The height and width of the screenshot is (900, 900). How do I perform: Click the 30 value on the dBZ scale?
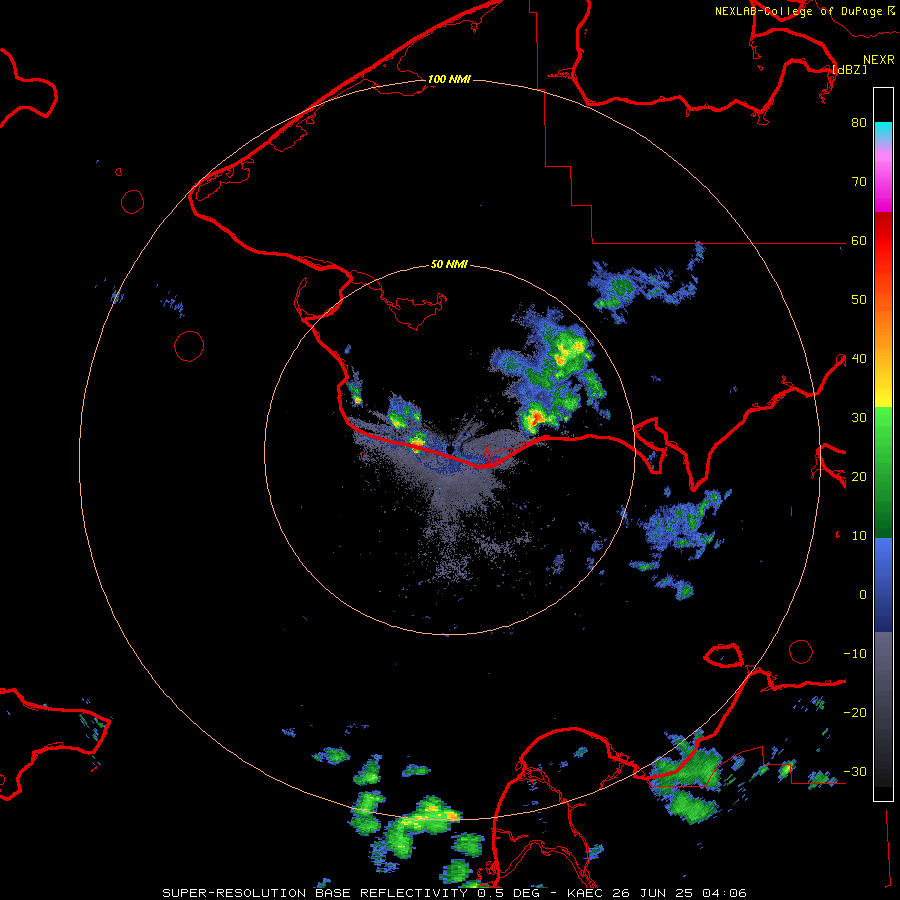click(859, 418)
